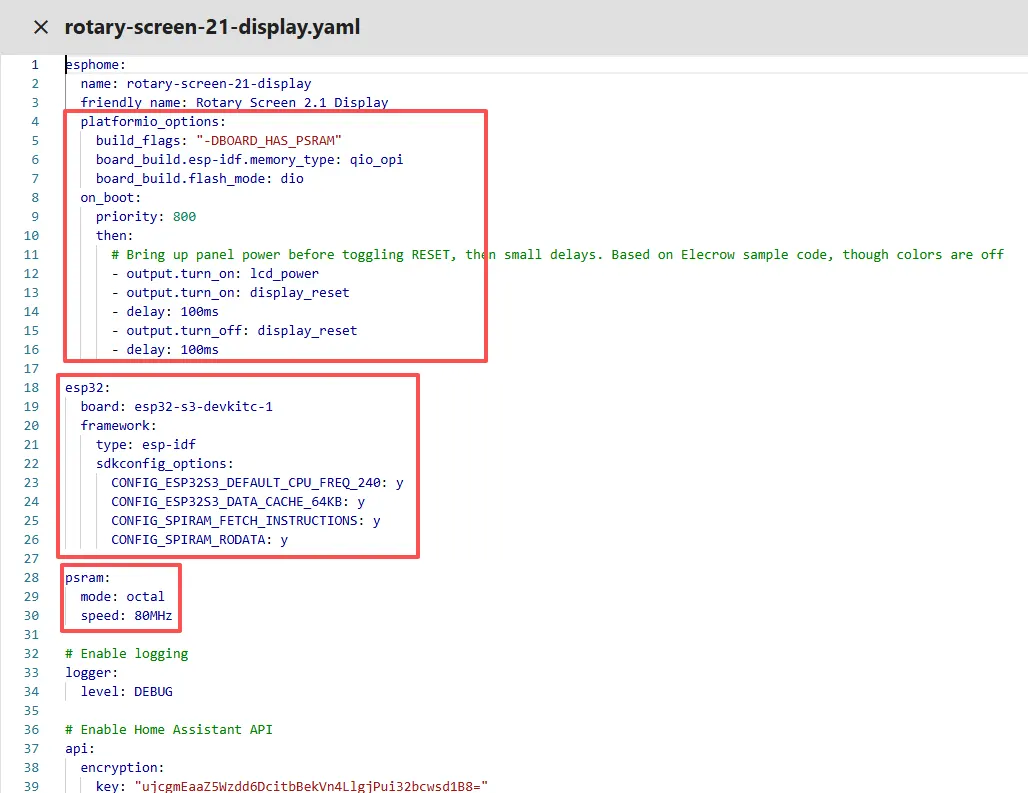Click the framework type esp-idf value
The width and height of the screenshot is (1028, 793).
pyautogui.click(x=169, y=444)
